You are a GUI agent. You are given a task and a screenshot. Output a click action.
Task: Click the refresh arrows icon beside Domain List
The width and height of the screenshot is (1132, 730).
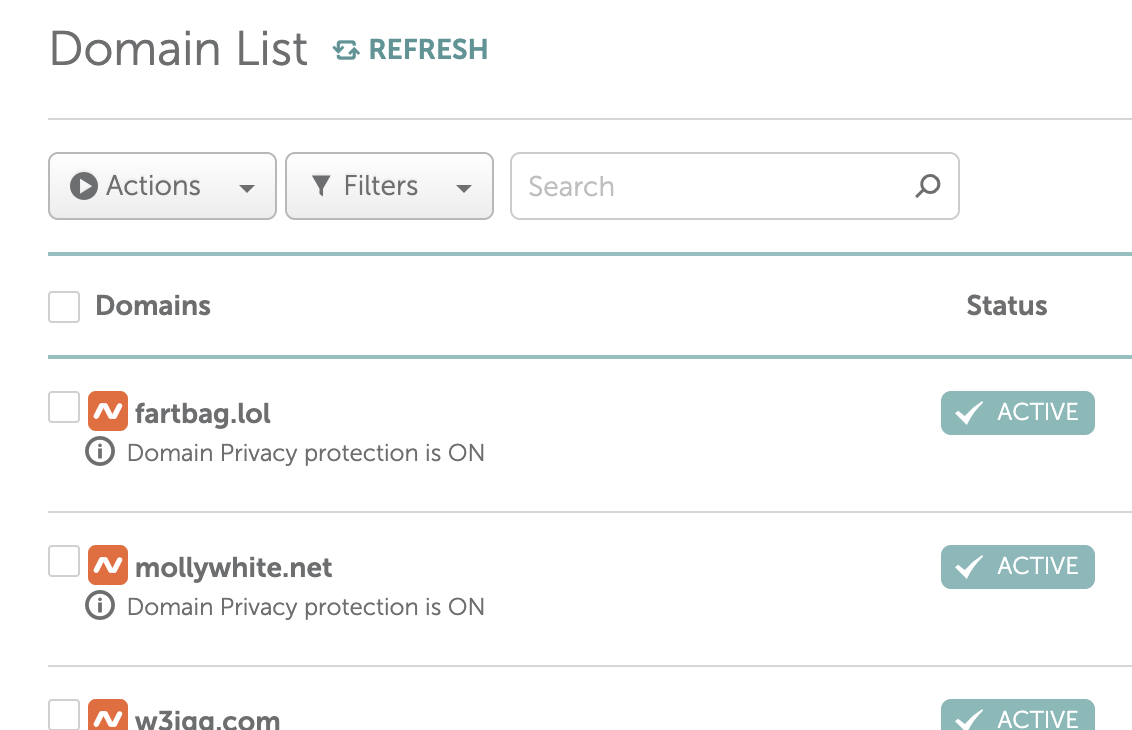coord(346,50)
